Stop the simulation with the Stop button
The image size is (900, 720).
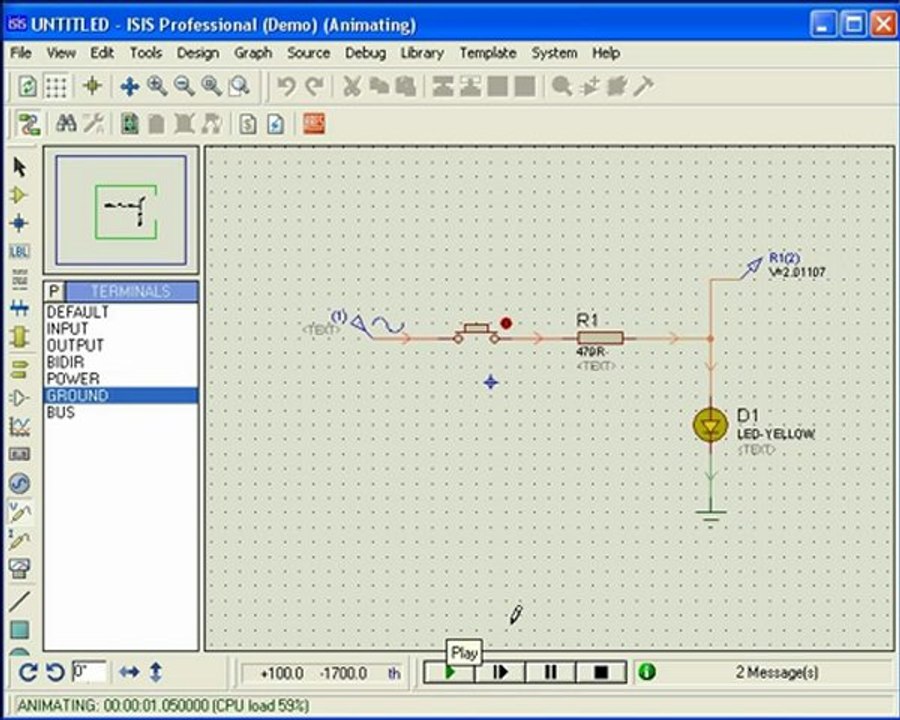[601, 672]
